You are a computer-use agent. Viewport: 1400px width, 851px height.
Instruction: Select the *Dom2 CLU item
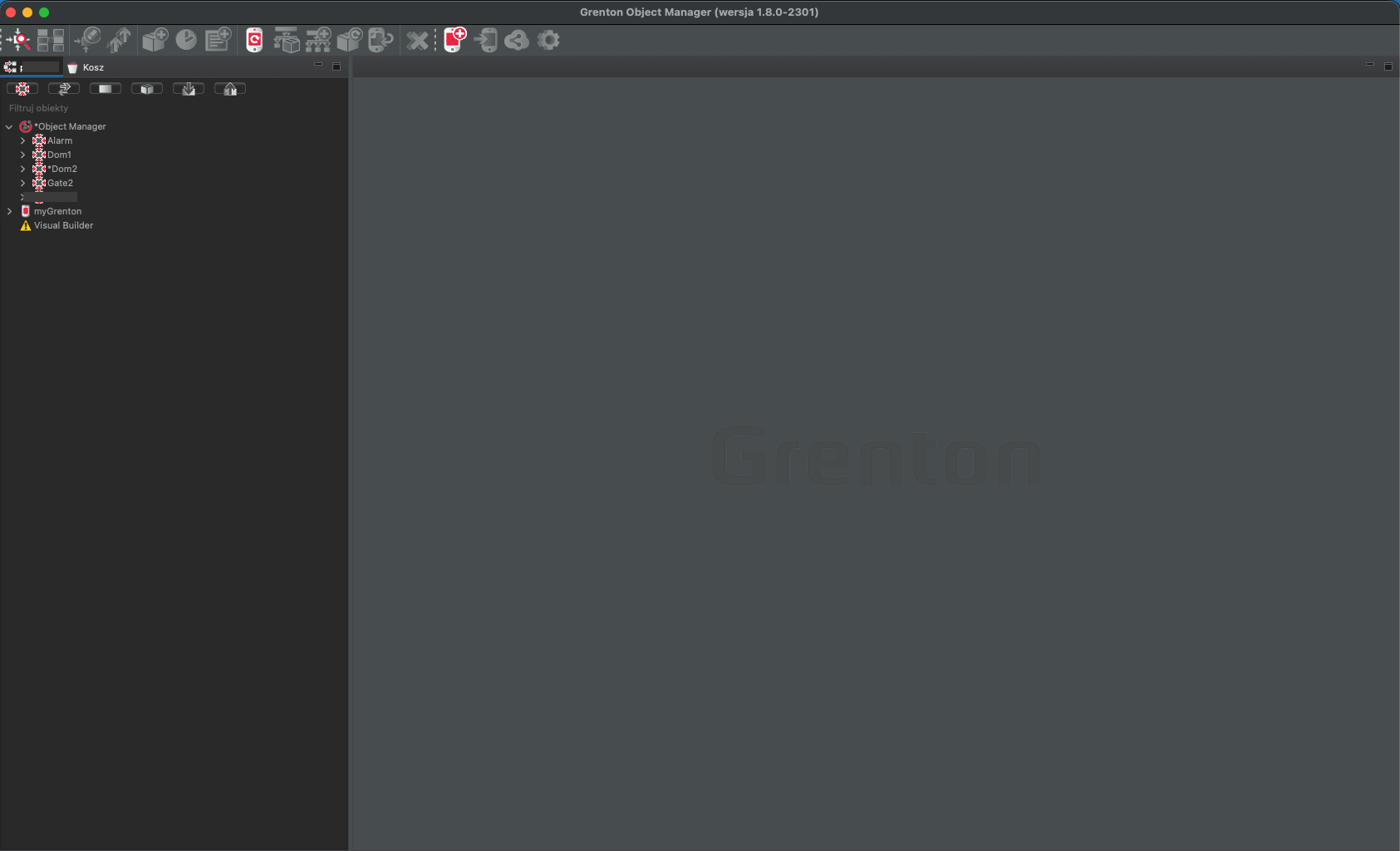62,170
